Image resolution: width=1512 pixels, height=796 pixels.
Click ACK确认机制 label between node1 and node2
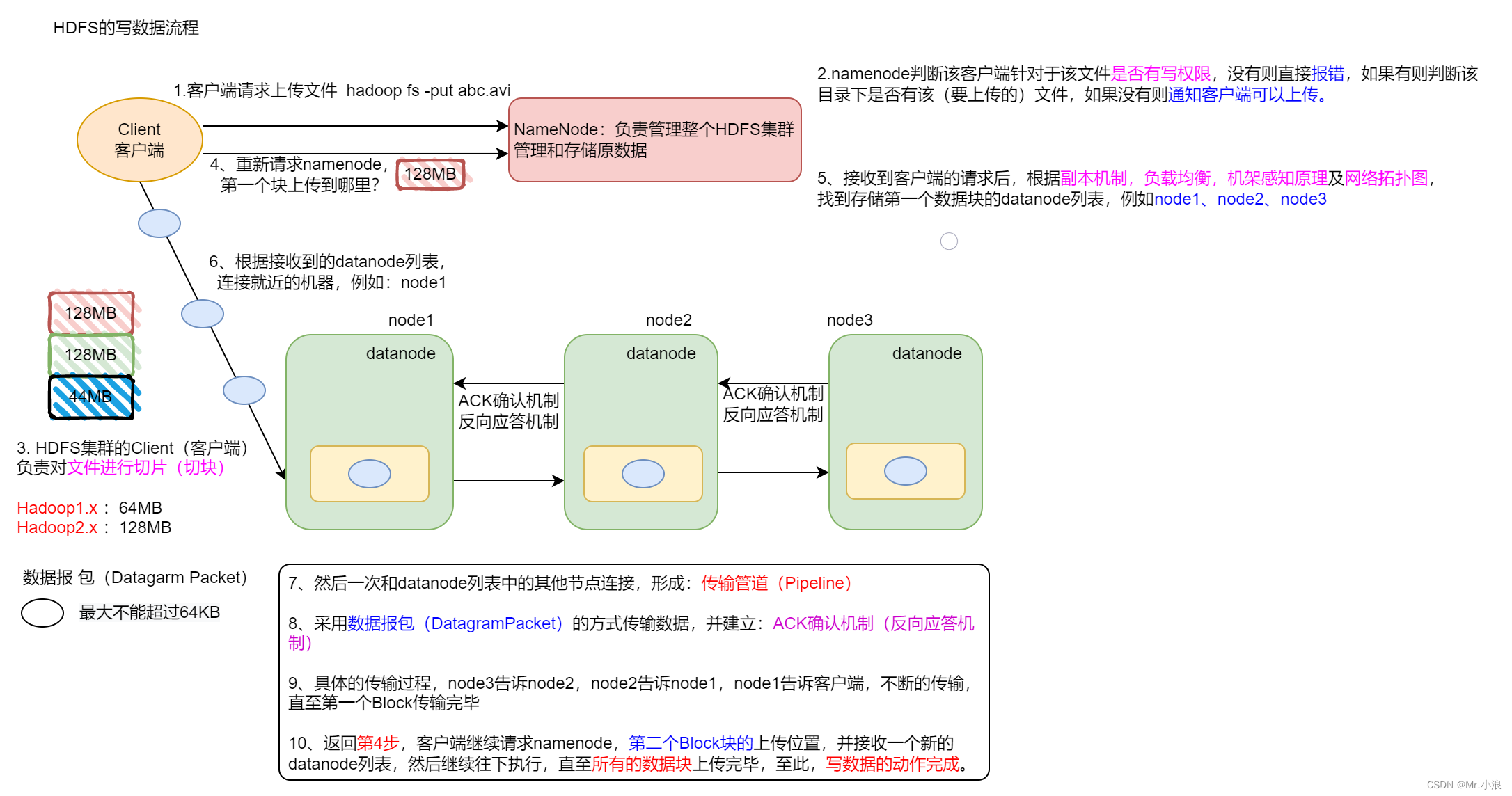(508, 401)
